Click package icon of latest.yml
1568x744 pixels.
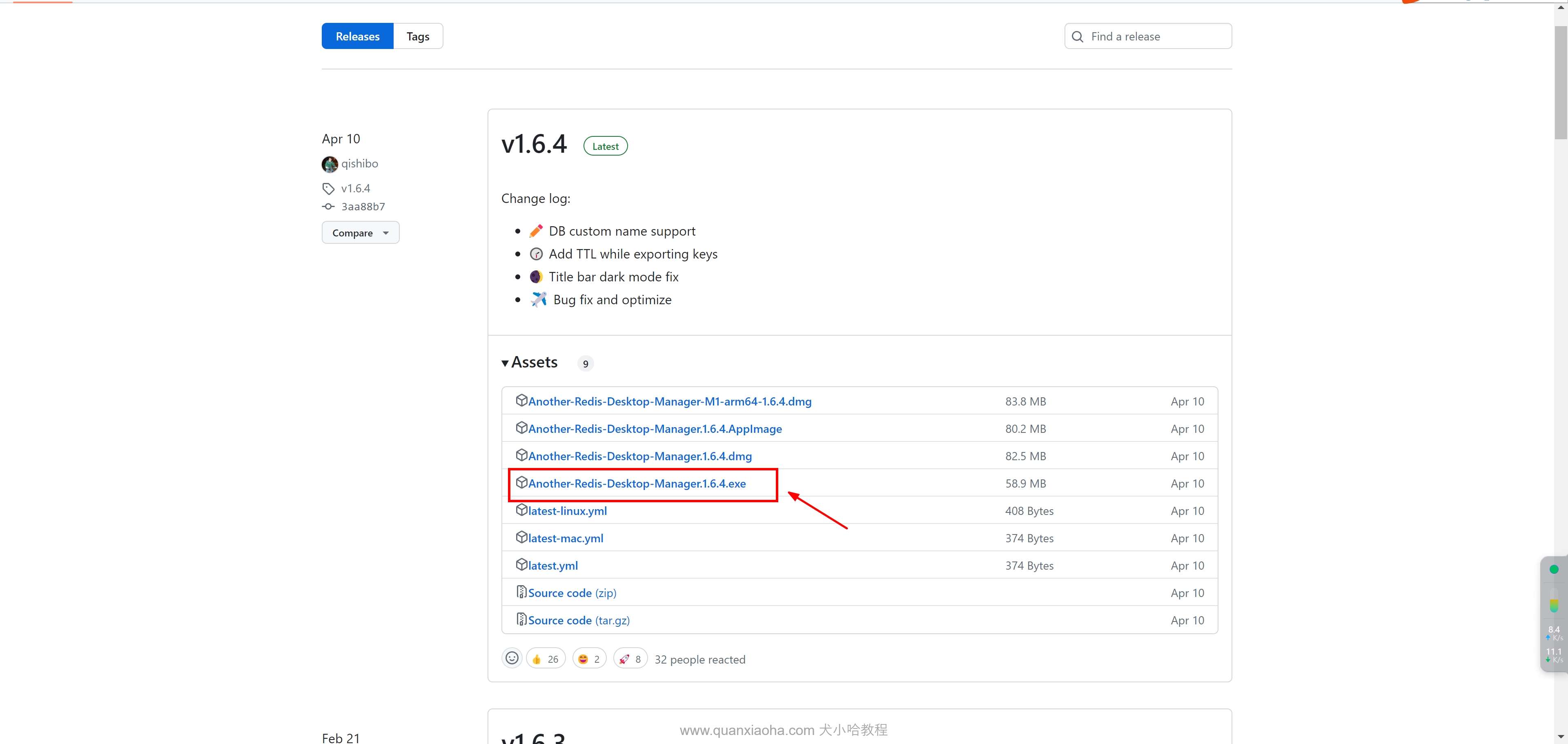coord(521,564)
